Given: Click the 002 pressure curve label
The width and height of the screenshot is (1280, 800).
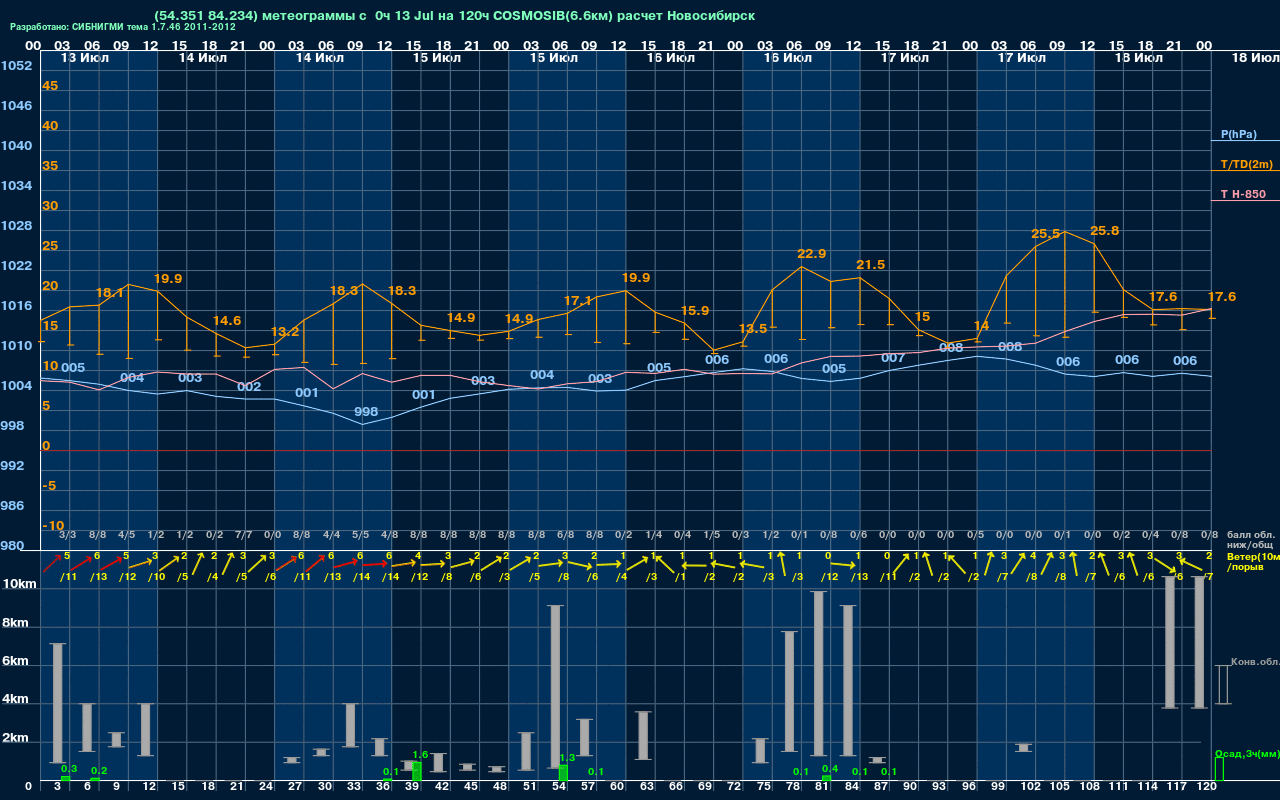Looking at the screenshot, I should [x=249, y=387].
